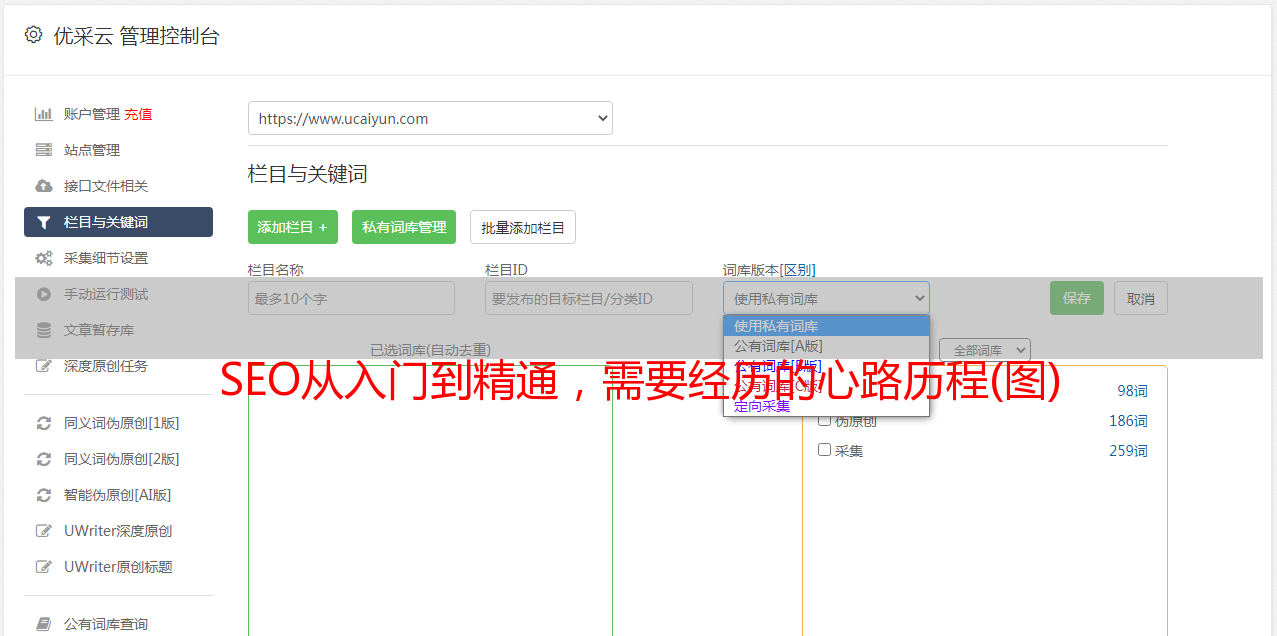Click the gear icon beside 优采云 管理控制台
Screen dimensions: 1277x636
(33, 35)
